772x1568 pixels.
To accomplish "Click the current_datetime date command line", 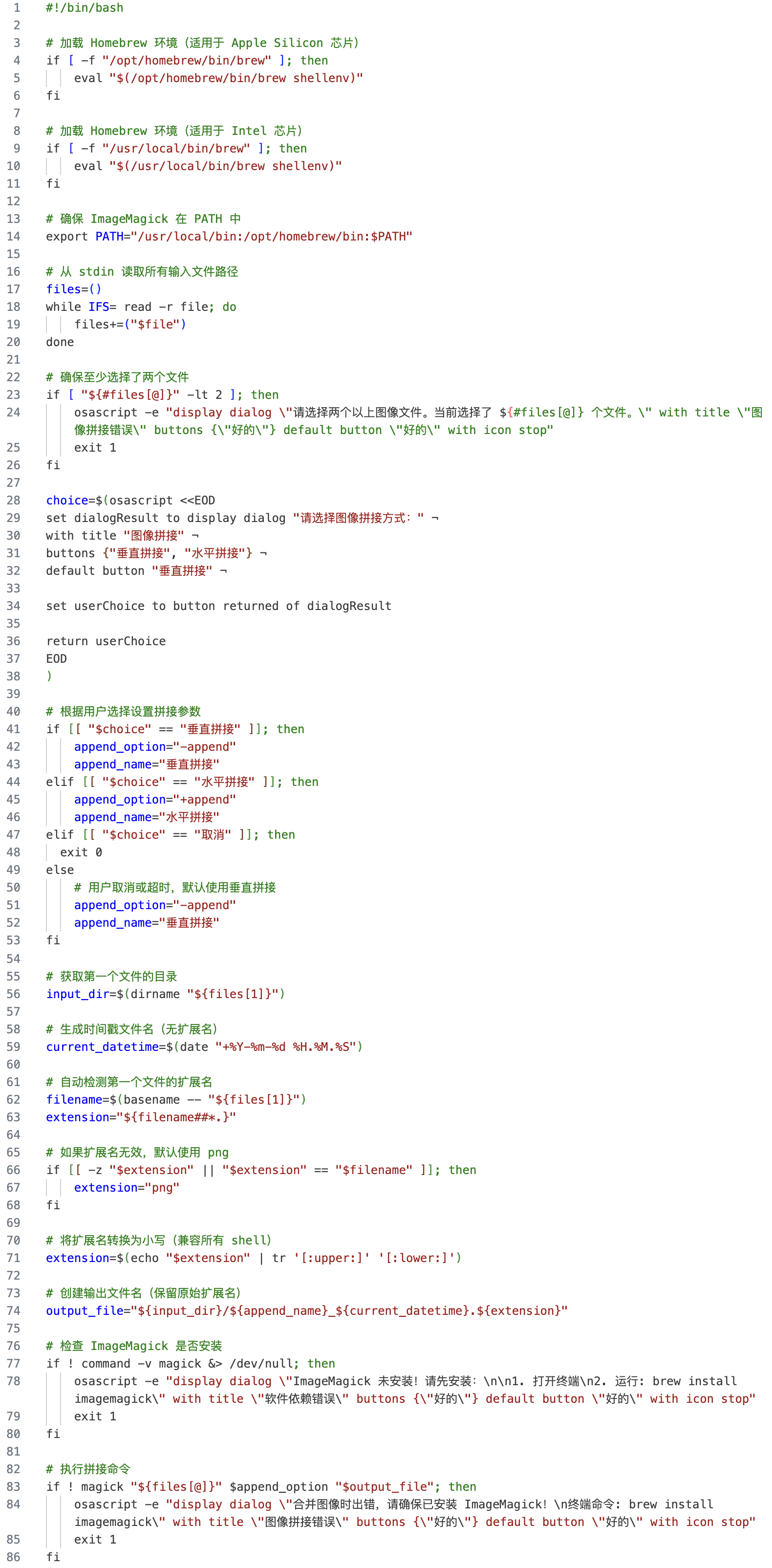I will (x=204, y=1047).
